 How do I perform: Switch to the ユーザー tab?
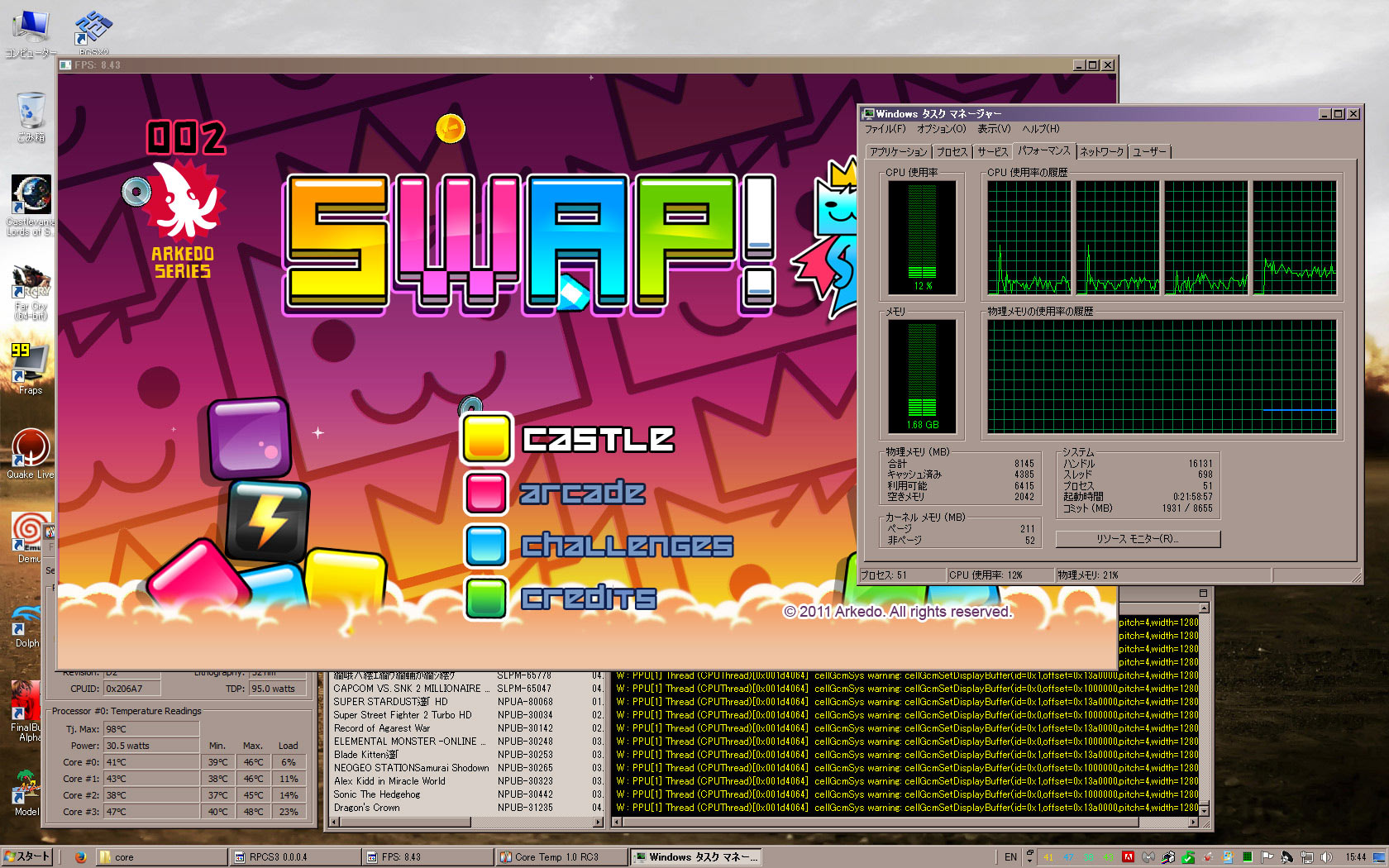(x=1149, y=152)
